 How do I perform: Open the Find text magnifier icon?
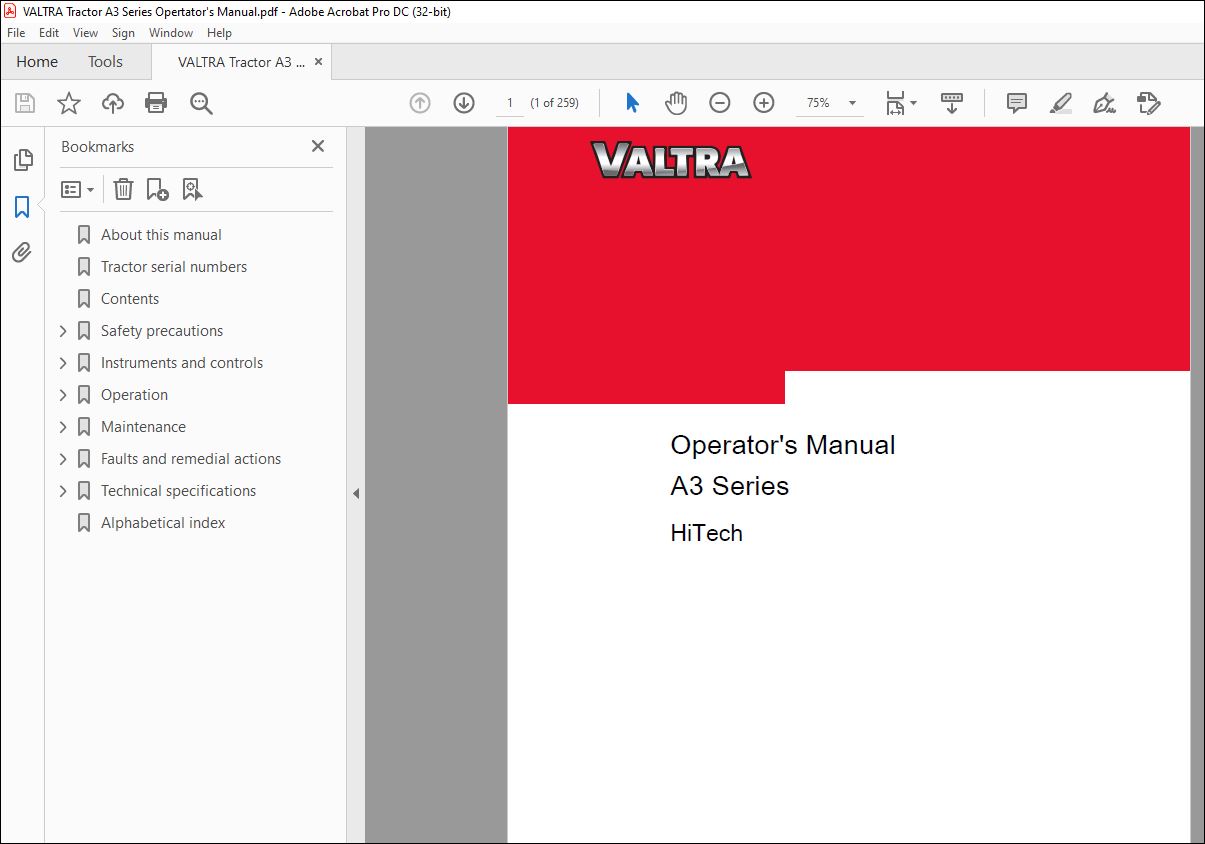click(x=201, y=103)
